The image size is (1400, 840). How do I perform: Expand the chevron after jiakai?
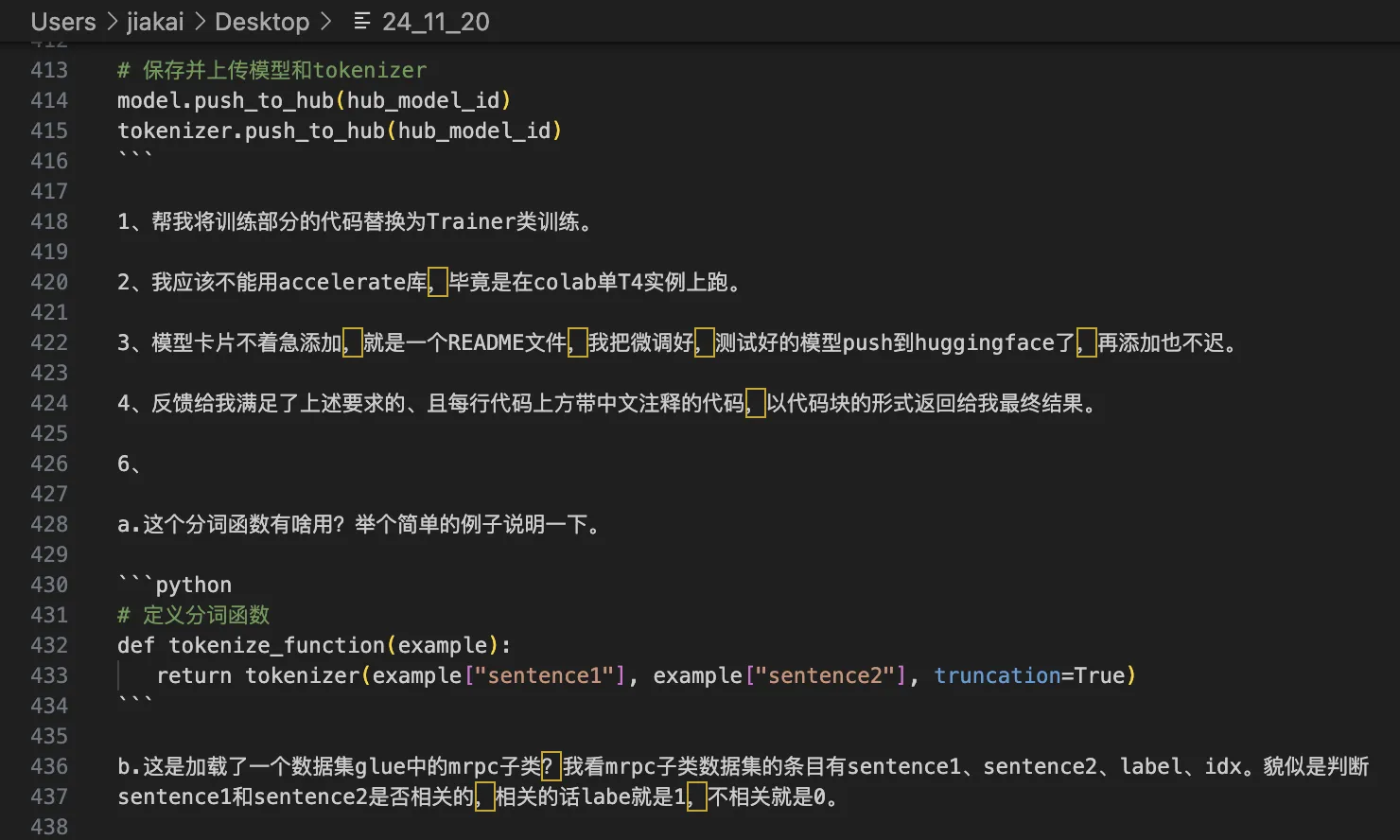[200, 22]
